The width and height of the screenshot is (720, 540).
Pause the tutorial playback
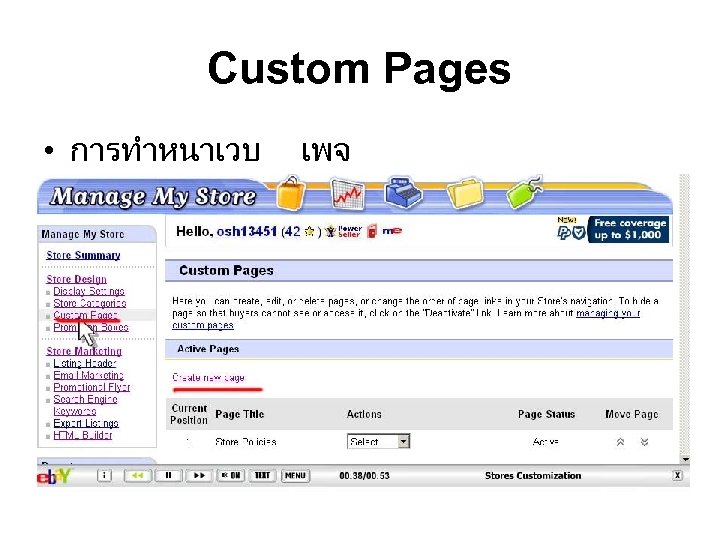coord(168,475)
